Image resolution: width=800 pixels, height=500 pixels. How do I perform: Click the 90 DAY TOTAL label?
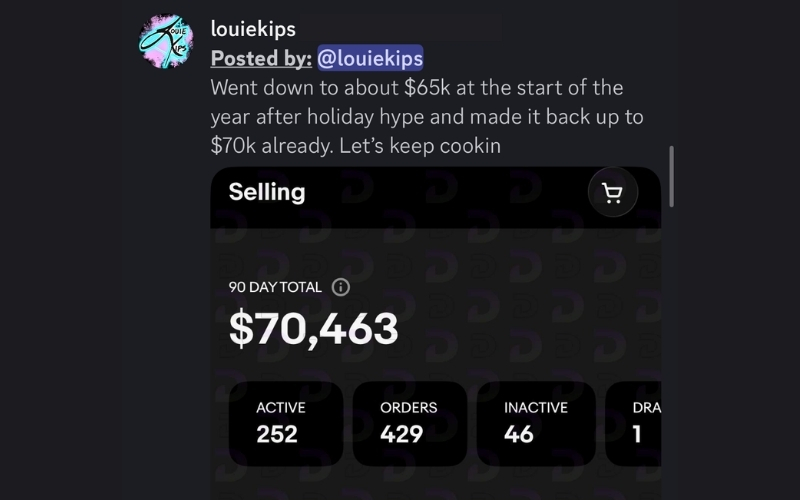pyautogui.click(x=275, y=287)
